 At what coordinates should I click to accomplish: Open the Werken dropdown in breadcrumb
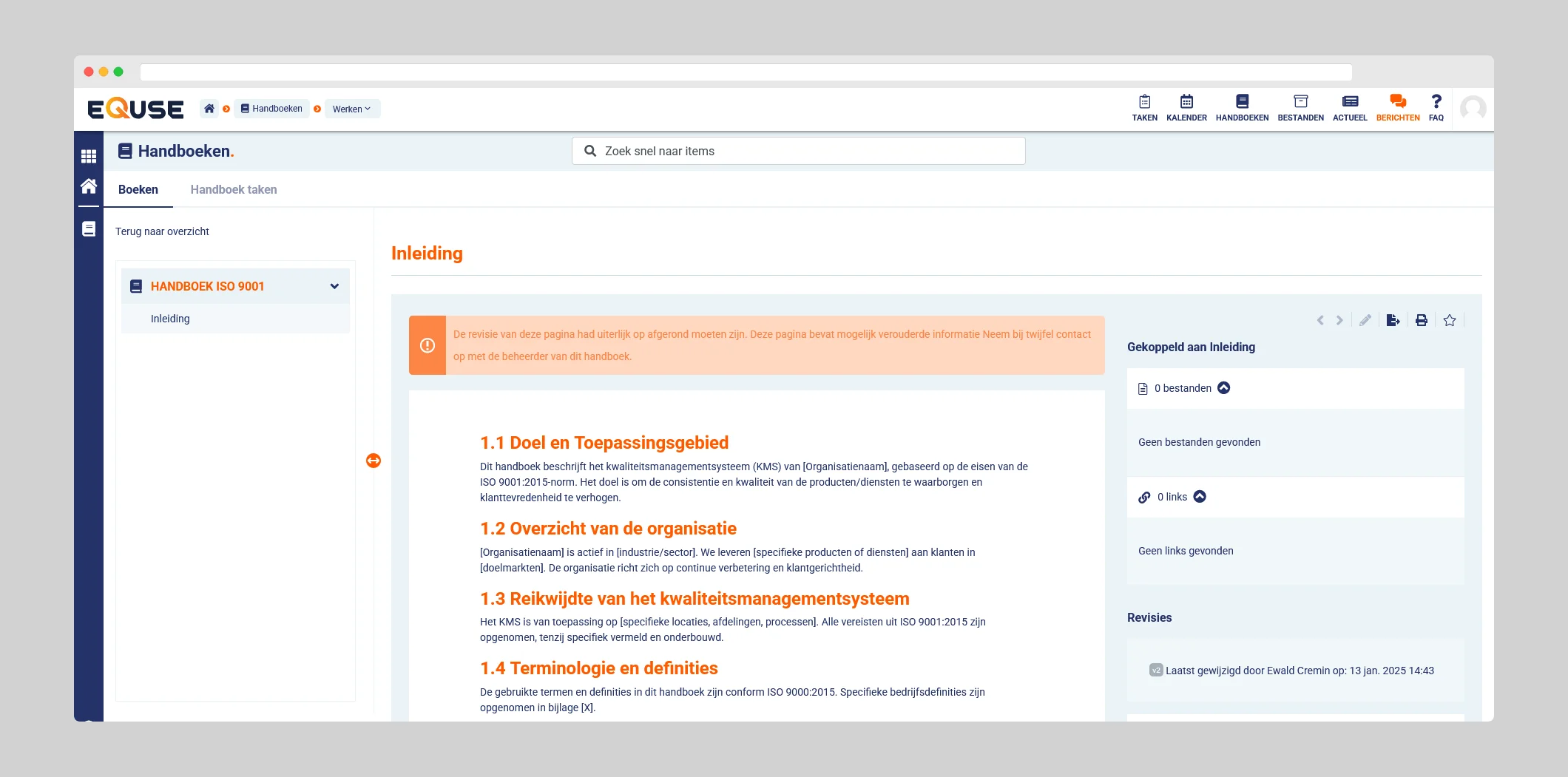(352, 109)
